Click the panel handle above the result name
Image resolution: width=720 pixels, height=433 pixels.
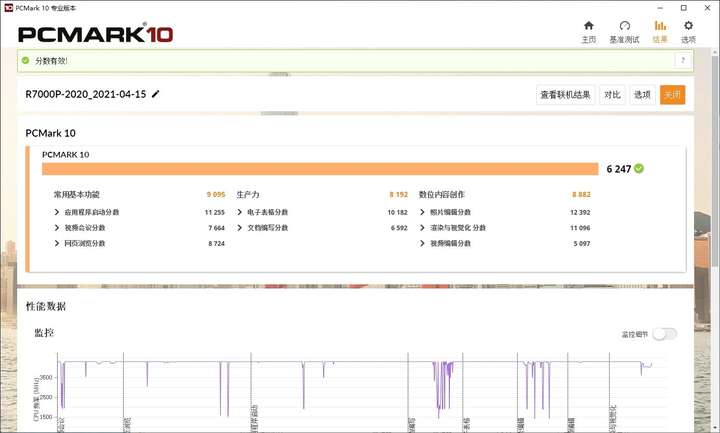[x=279, y=74]
